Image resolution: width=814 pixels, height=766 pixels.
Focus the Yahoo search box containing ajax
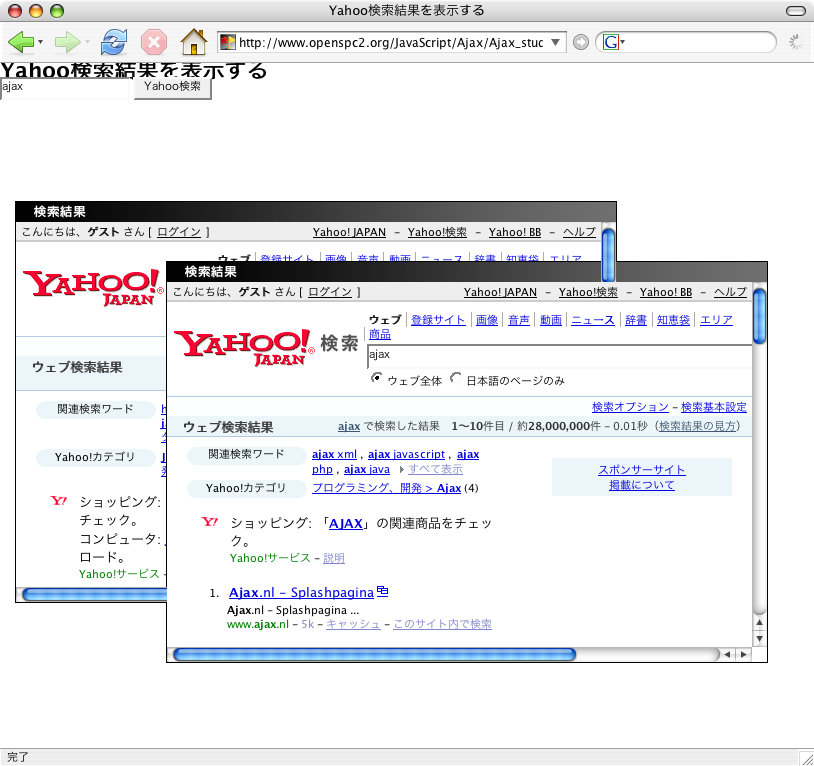560,356
